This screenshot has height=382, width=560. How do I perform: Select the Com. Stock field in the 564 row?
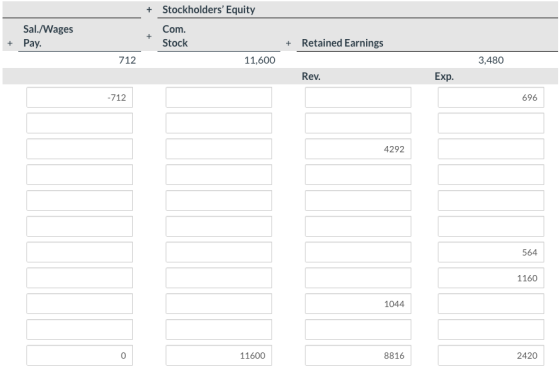[x=219, y=252]
